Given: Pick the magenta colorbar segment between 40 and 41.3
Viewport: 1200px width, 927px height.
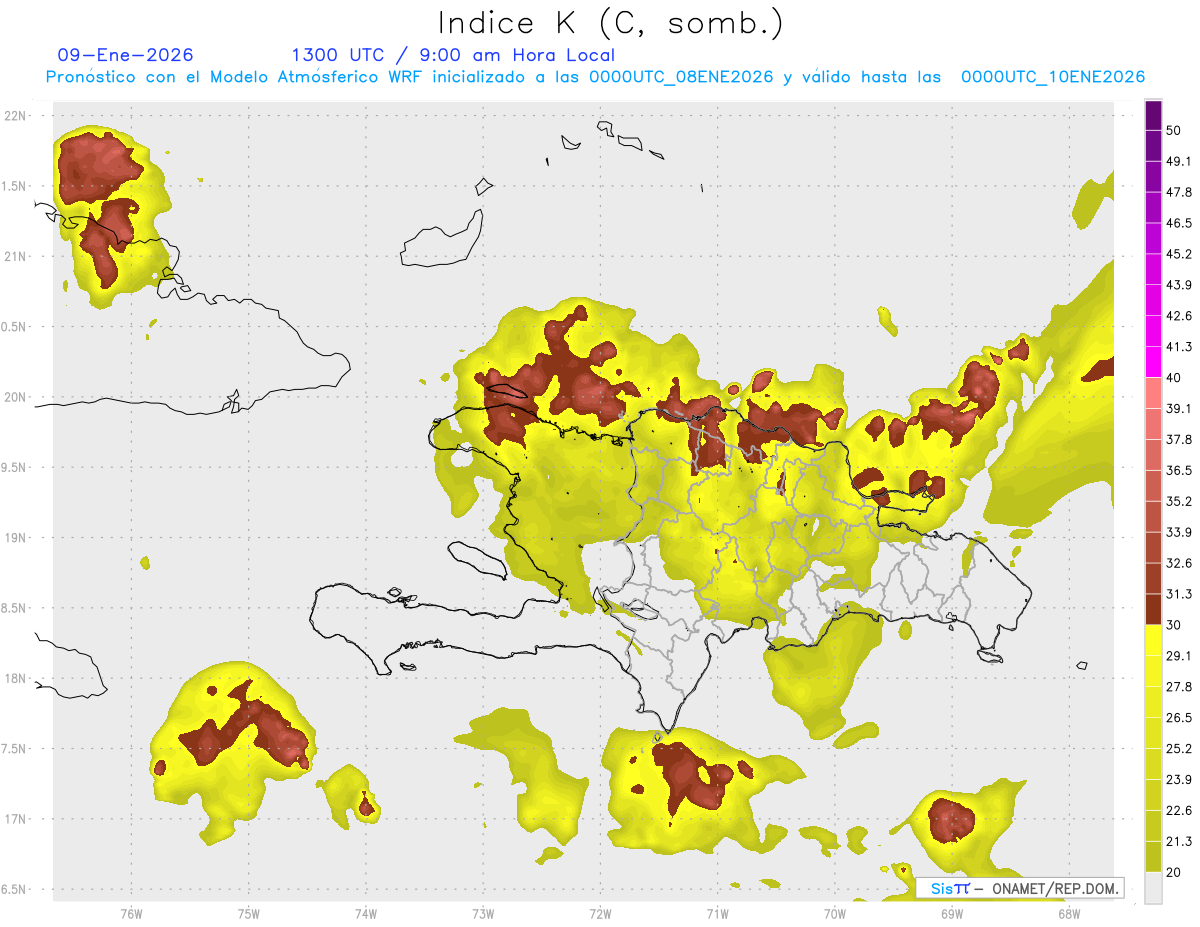Looking at the screenshot, I should (1153, 361).
